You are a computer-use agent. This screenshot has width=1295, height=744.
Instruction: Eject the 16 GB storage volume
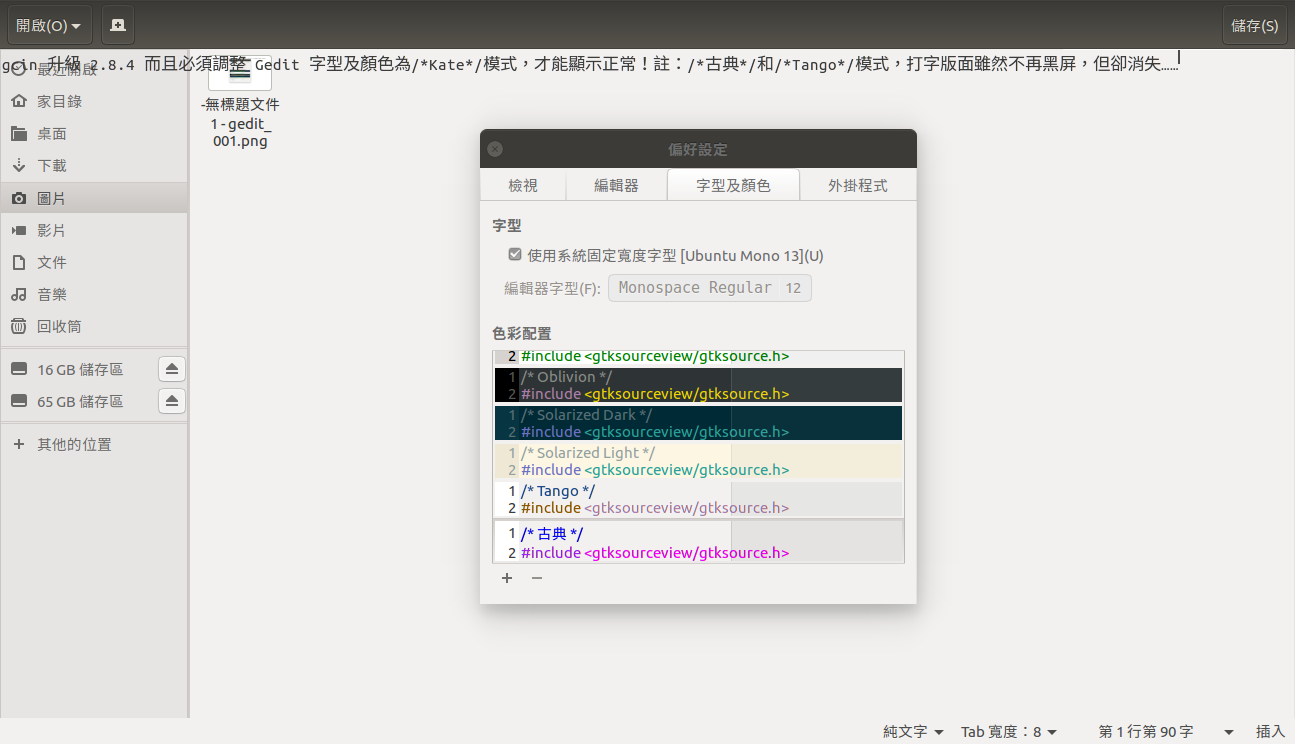172,370
